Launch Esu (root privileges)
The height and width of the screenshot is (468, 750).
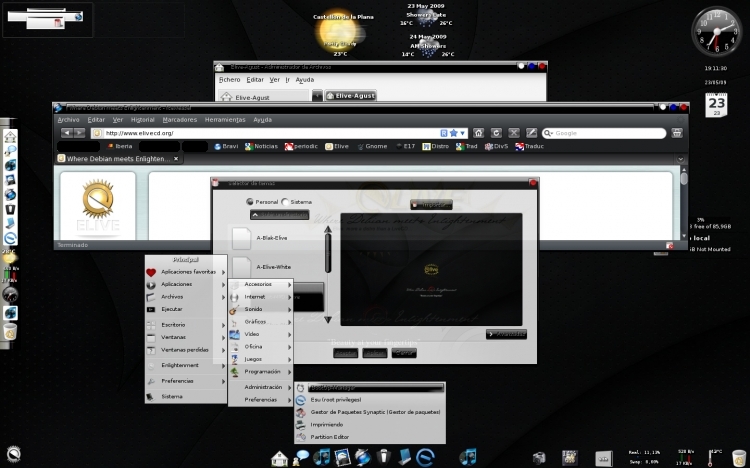click(370, 400)
